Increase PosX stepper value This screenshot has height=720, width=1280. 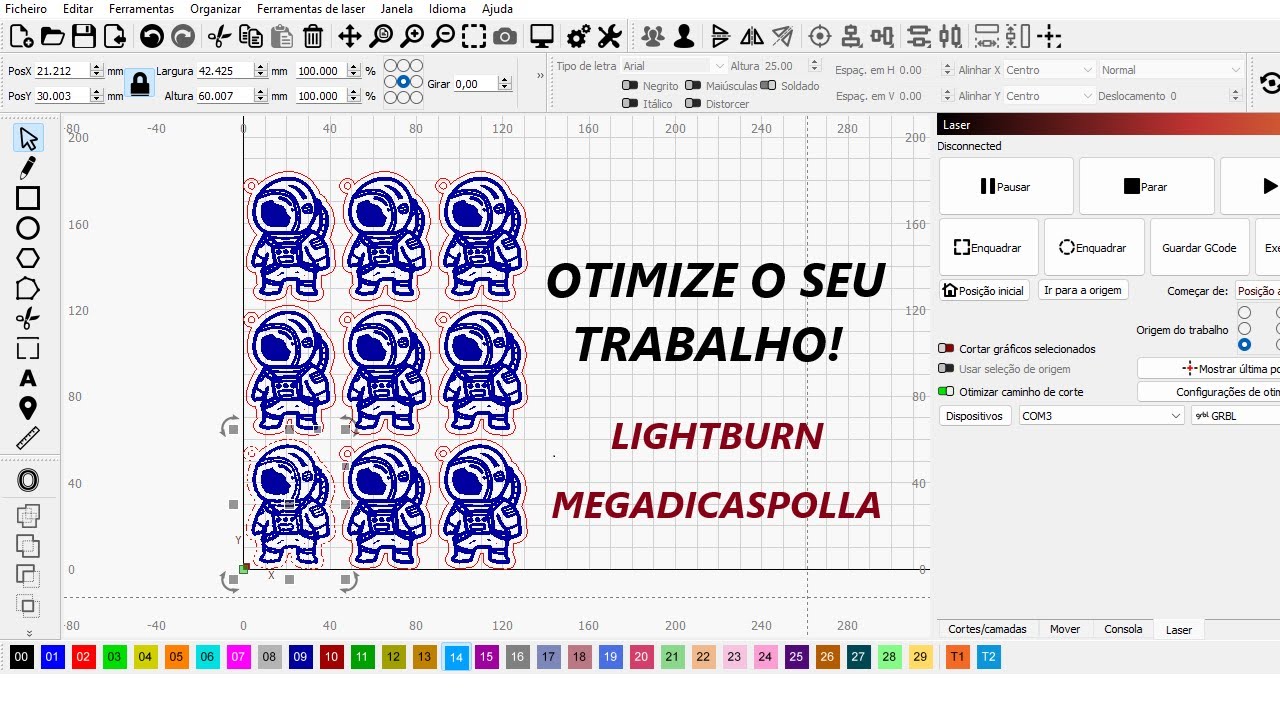96,67
